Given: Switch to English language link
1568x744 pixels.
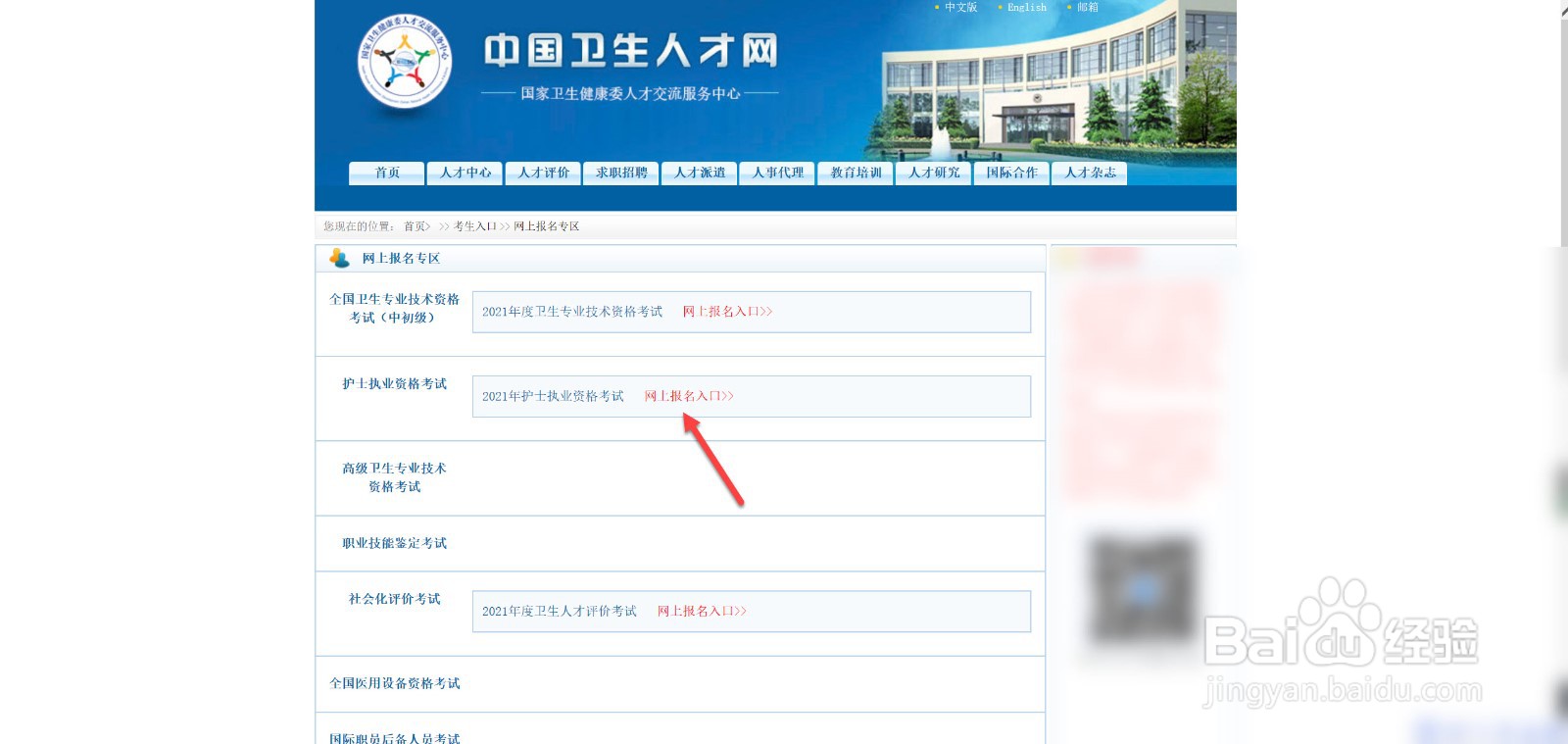Looking at the screenshot, I should click(x=1026, y=7).
